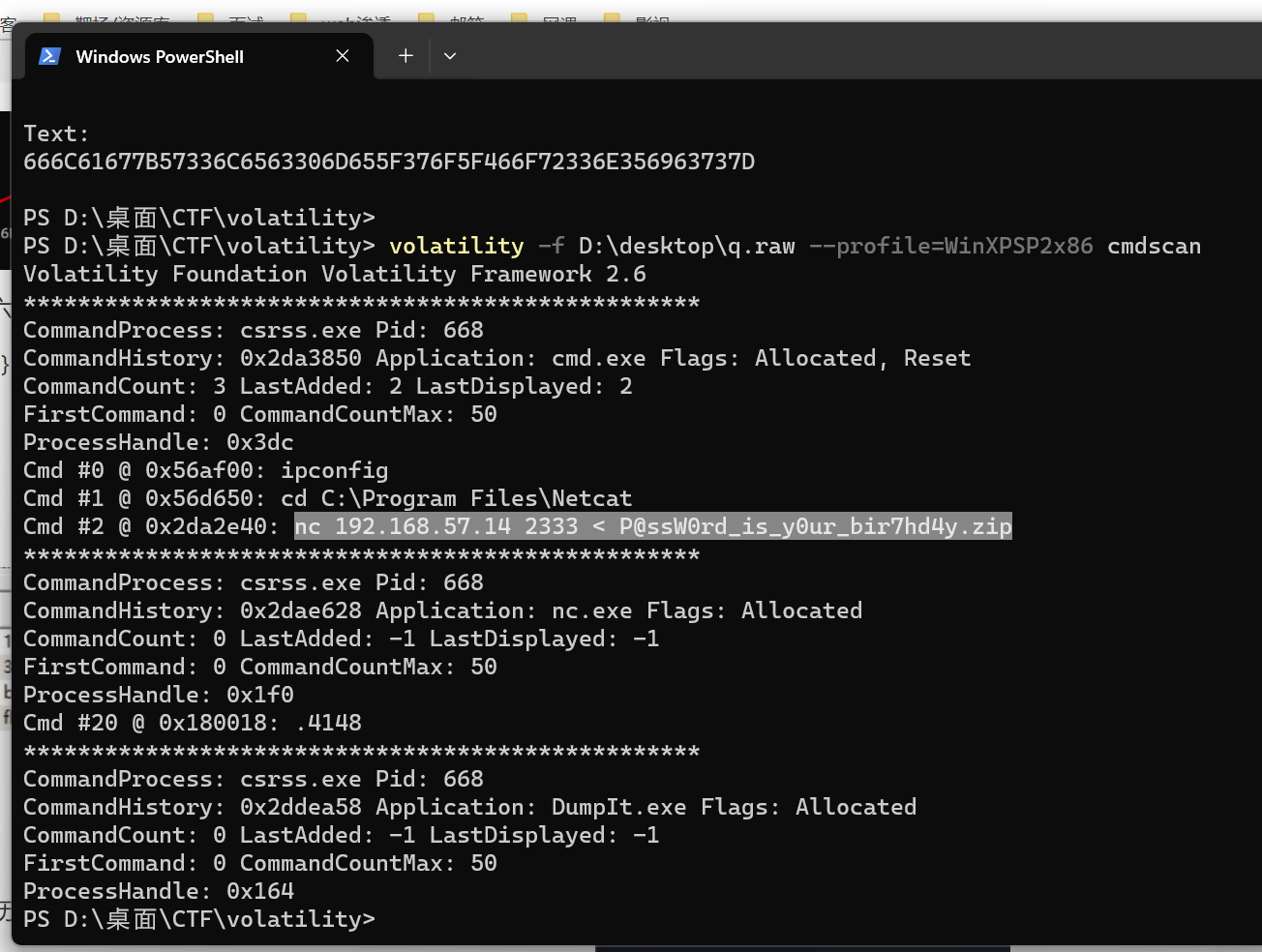The image size is (1262, 952).
Task: Click the highlighted nc 192.168.57.14 command
Action: tap(653, 526)
